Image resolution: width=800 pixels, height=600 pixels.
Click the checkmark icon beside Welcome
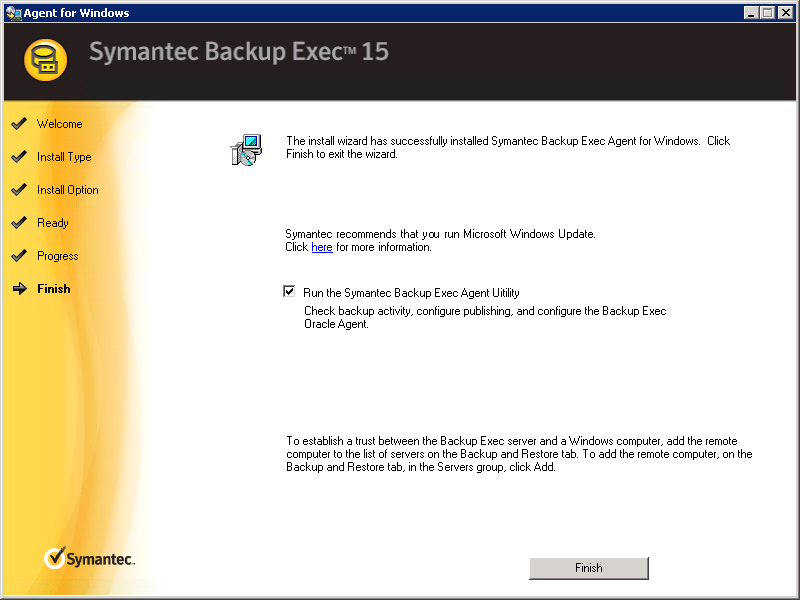click(x=19, y=123)
